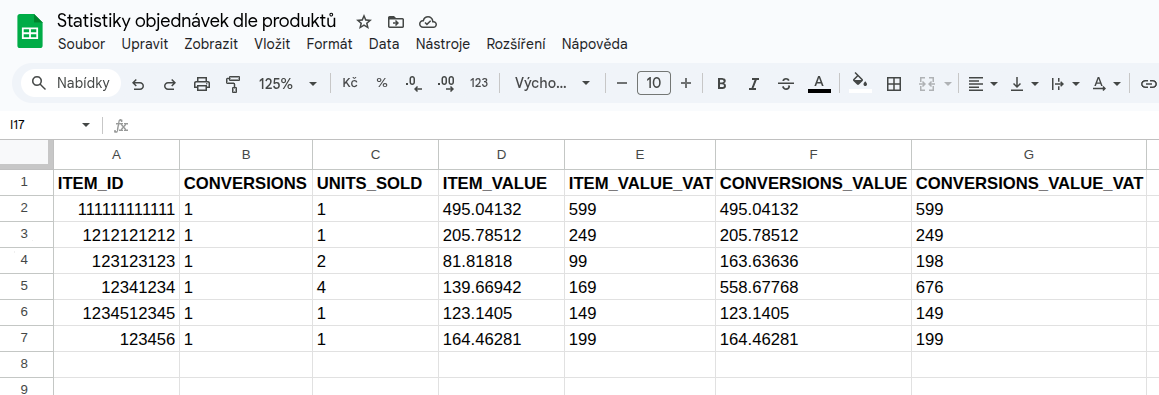This screenshot has width=1159, height=395.
Task: Open the Google Sheets home icon
Action: tap(30, 32)
